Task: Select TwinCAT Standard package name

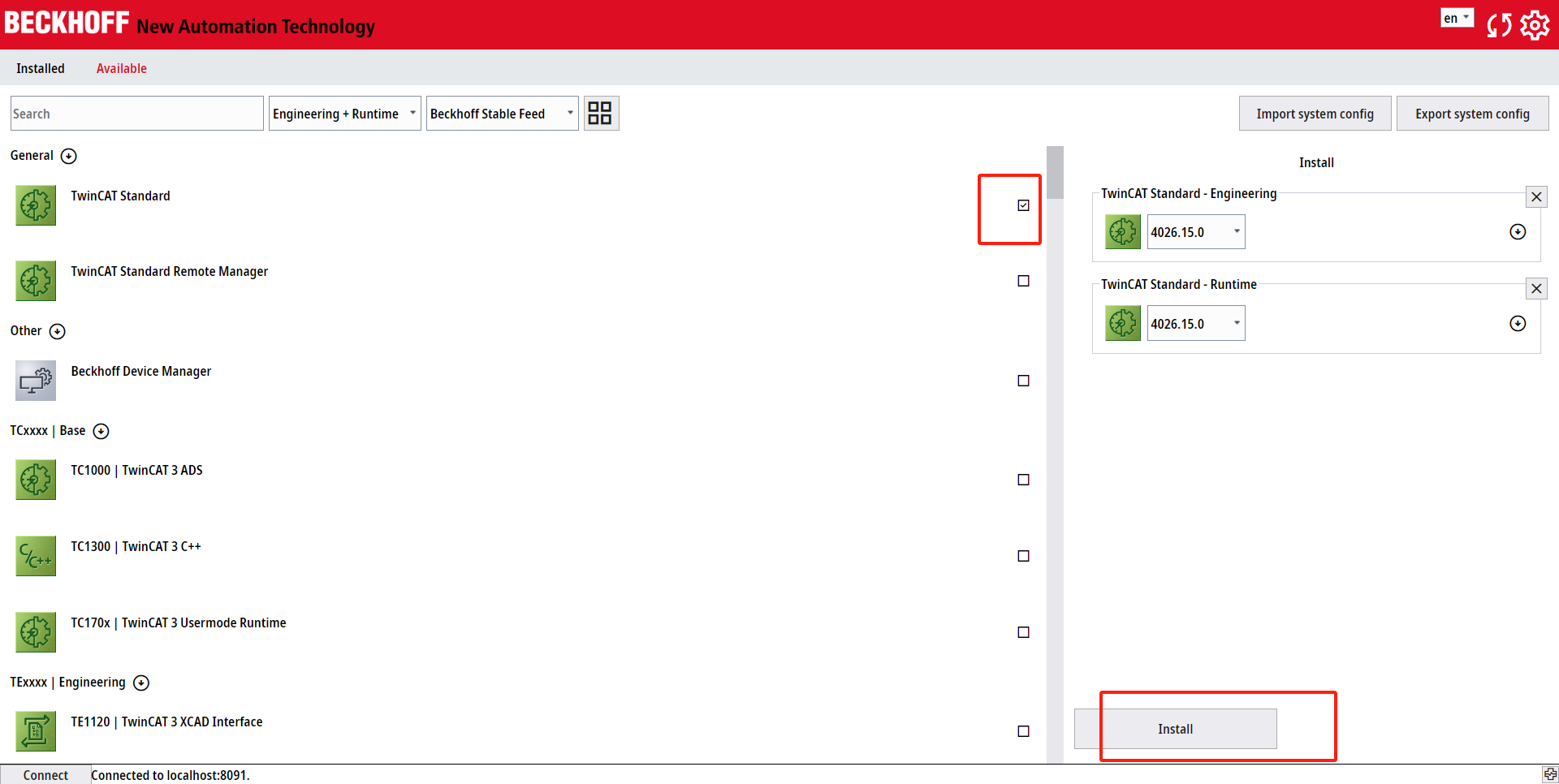Action: 120,196
